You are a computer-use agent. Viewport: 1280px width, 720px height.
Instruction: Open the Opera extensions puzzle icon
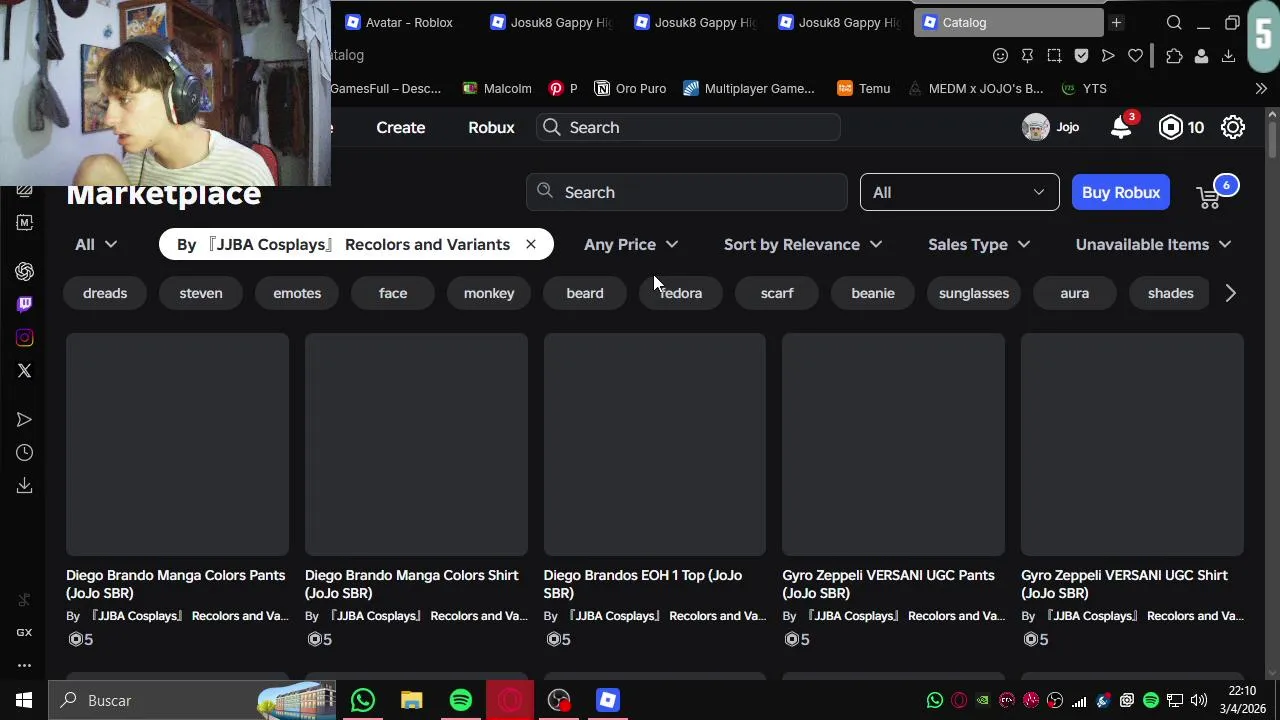coord(1174,56)
